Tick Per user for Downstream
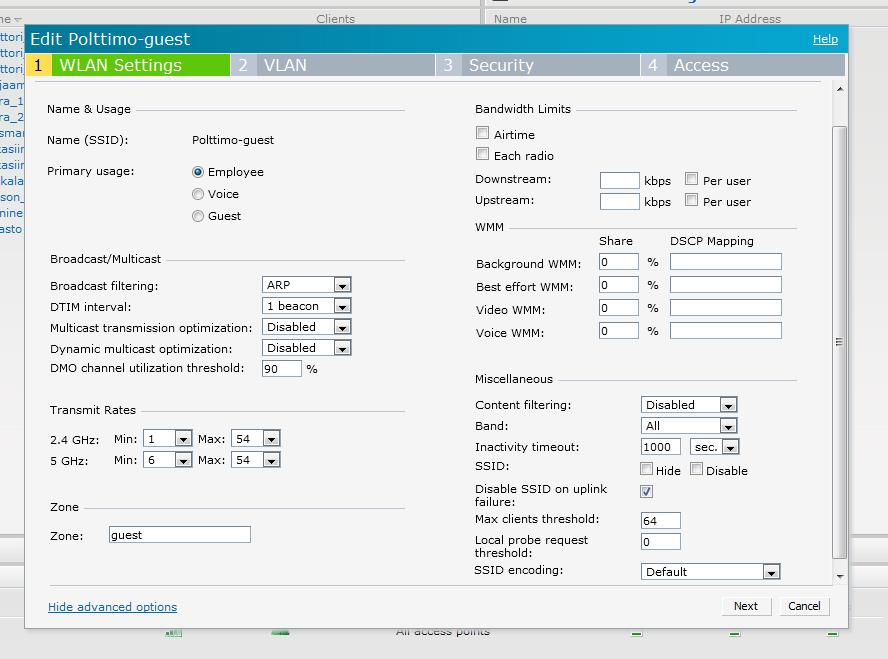The width and height of the screenshot is (888, 659). pyautogui.click(x=691, y=179)
